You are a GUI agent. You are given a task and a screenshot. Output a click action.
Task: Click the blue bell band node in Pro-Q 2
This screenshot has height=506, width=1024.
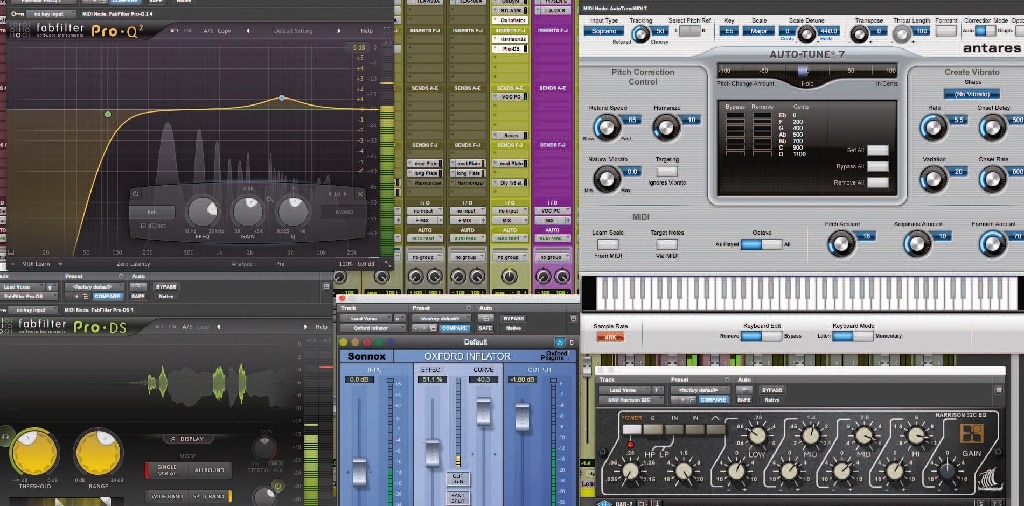click(281, 98)
